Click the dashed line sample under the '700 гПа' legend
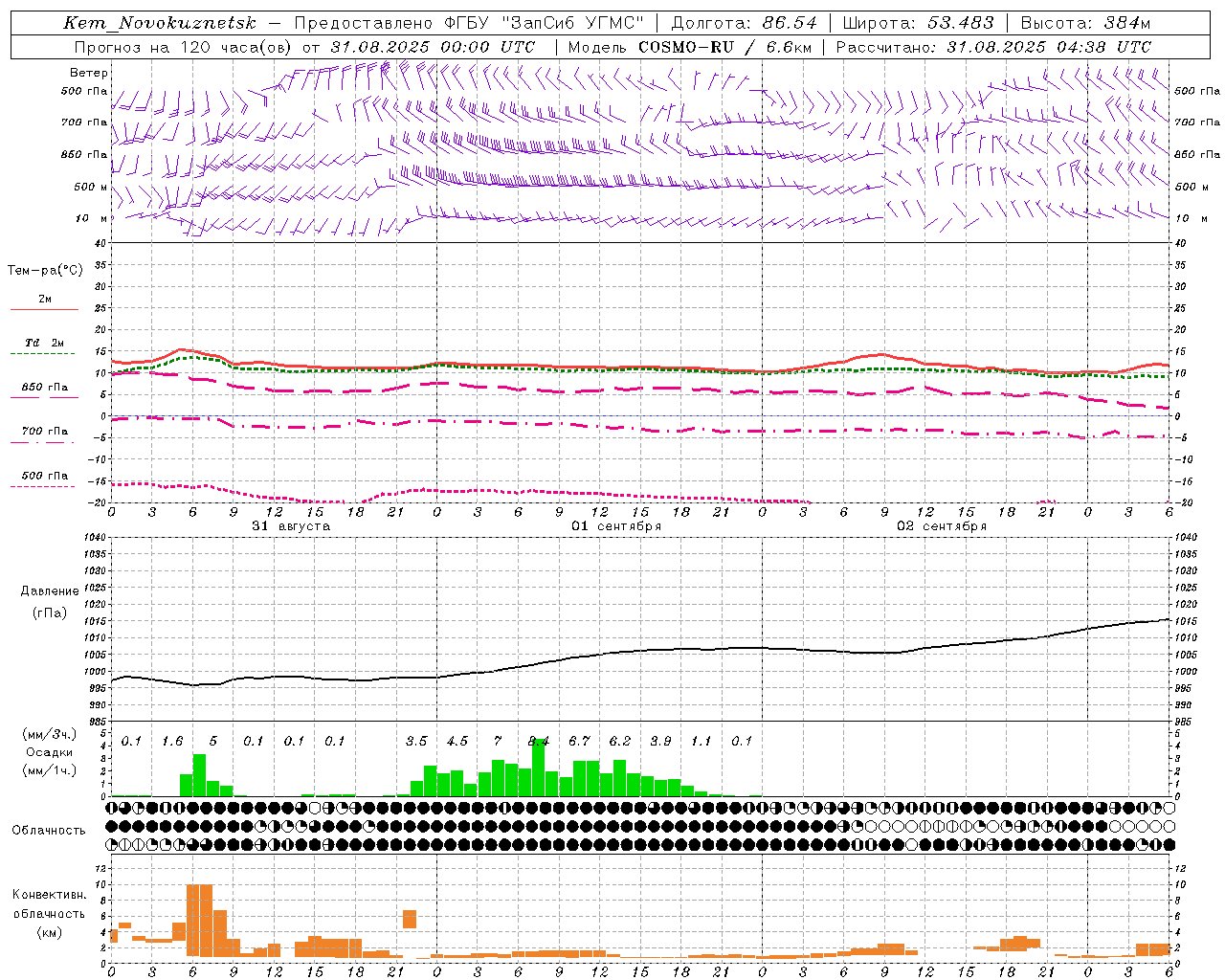Viewport: 1225px width, 980px height. [x=44, y=442]
